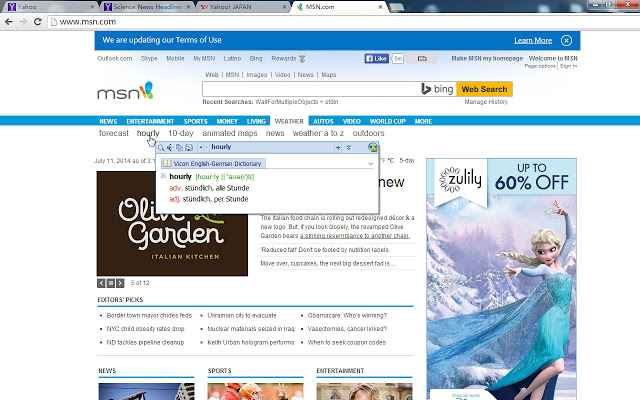Click the blue right-arrow go icon beside hourly
The image size is (640, 400).
tap(338, 147)
